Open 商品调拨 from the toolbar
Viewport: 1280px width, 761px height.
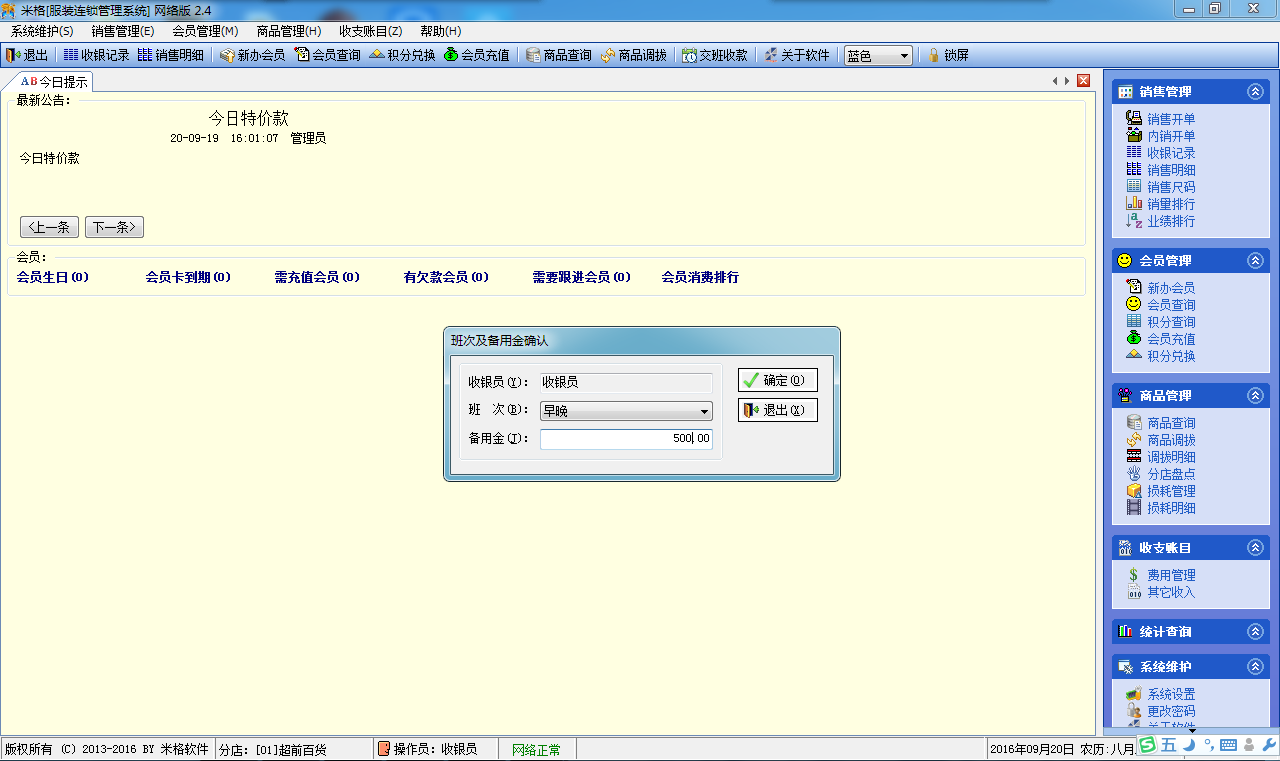tap(634, 56)
